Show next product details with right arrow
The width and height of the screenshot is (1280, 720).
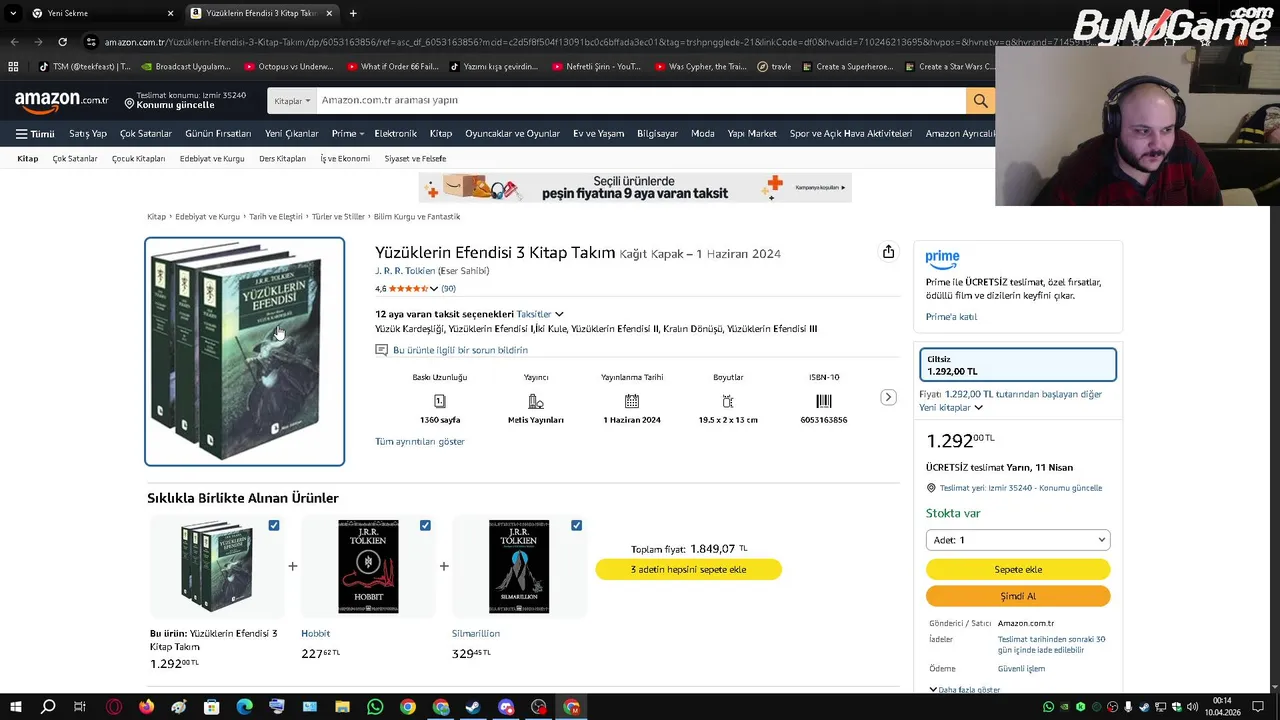click(x=888, y=397)
